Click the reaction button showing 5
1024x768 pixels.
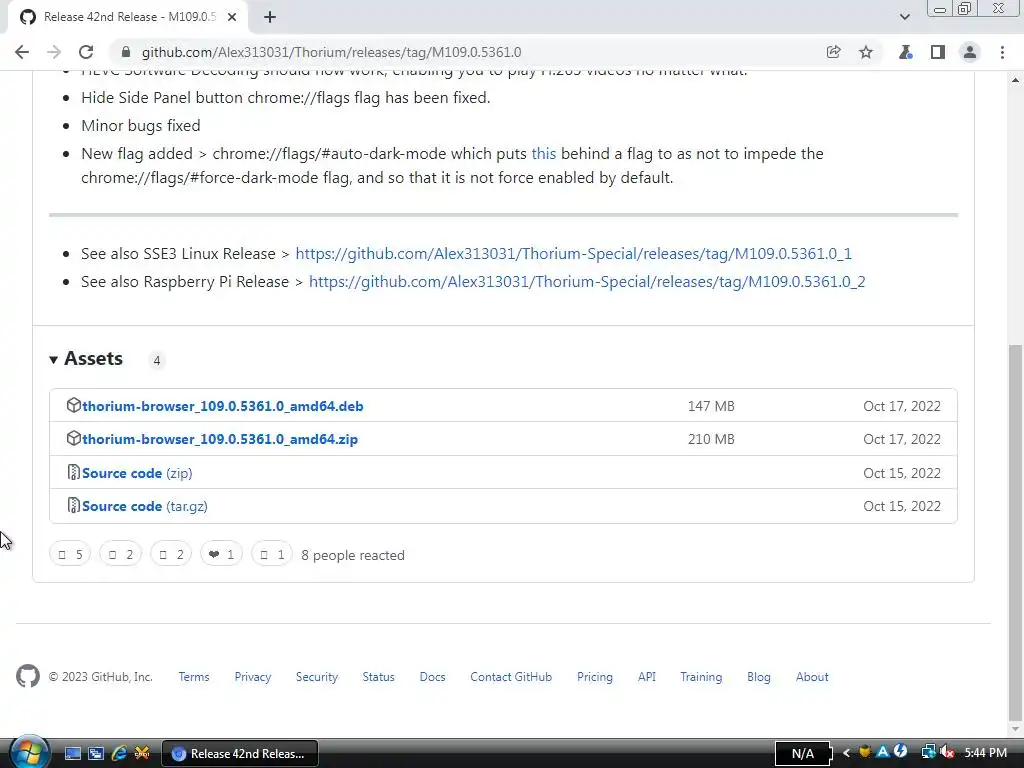pyautogui.click(x=70, y=554)
